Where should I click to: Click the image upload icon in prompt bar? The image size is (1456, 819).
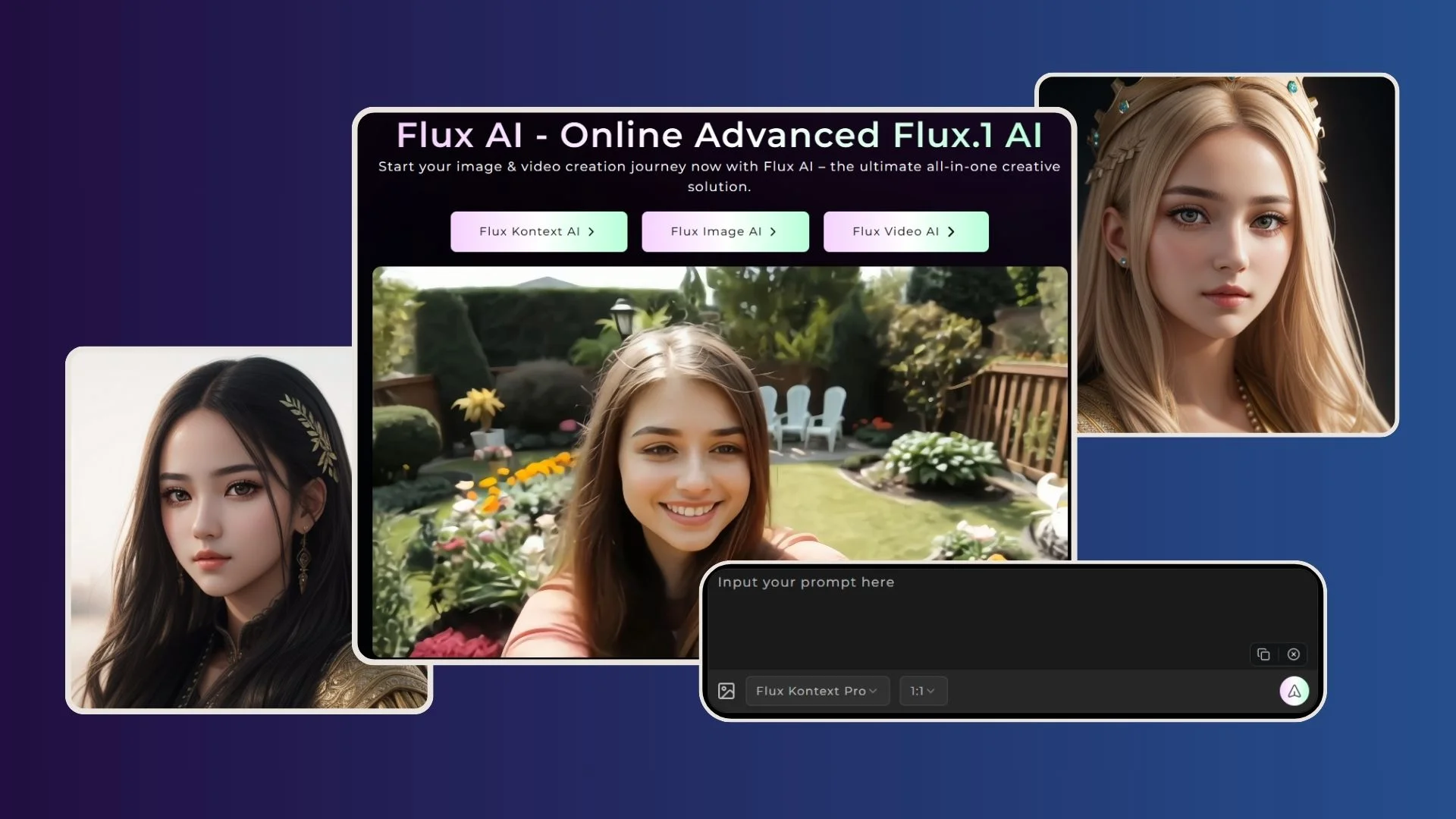726,691
